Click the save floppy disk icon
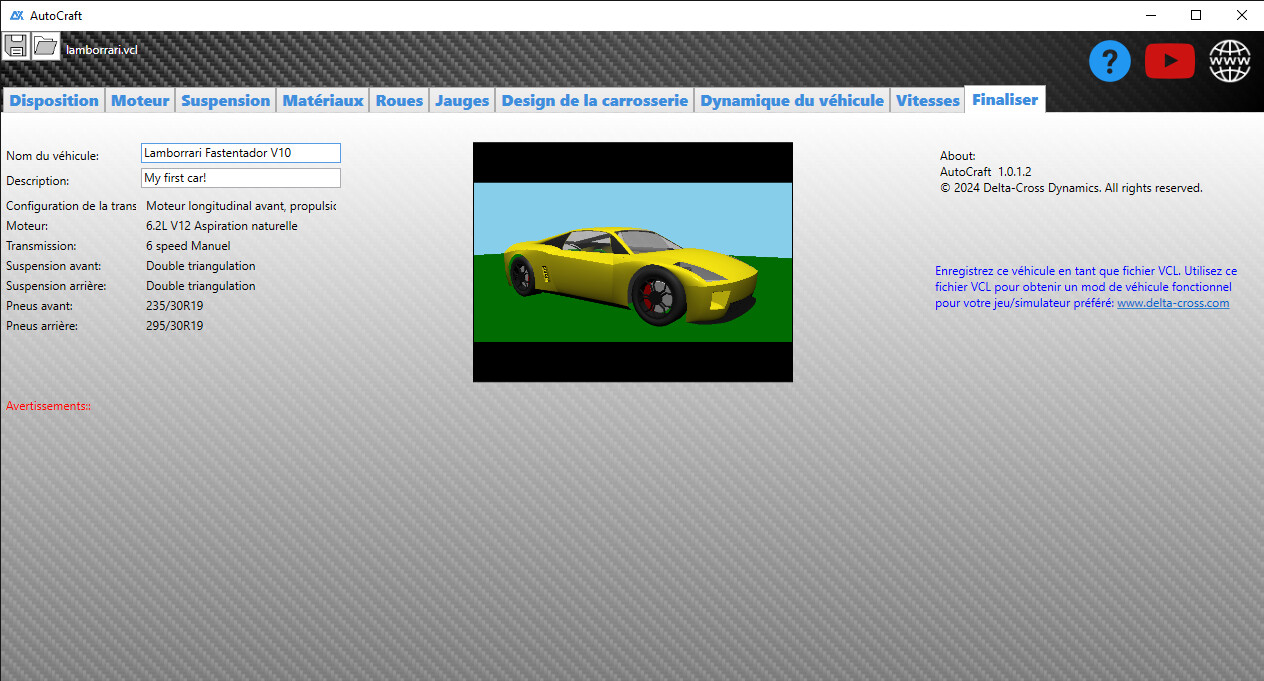The width and height of the screenshot is (1264, 681). coord(15,45)
